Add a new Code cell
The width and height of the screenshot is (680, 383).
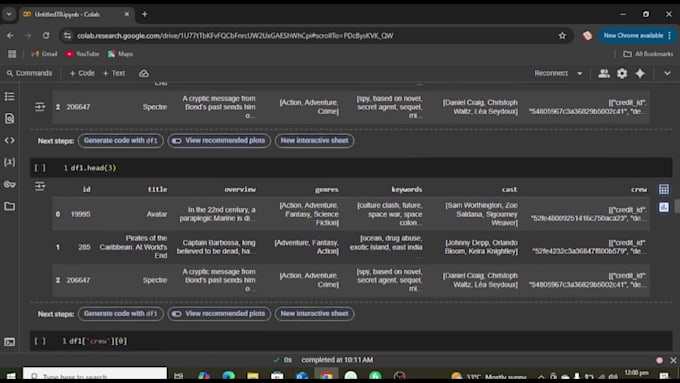click(82, 73)
